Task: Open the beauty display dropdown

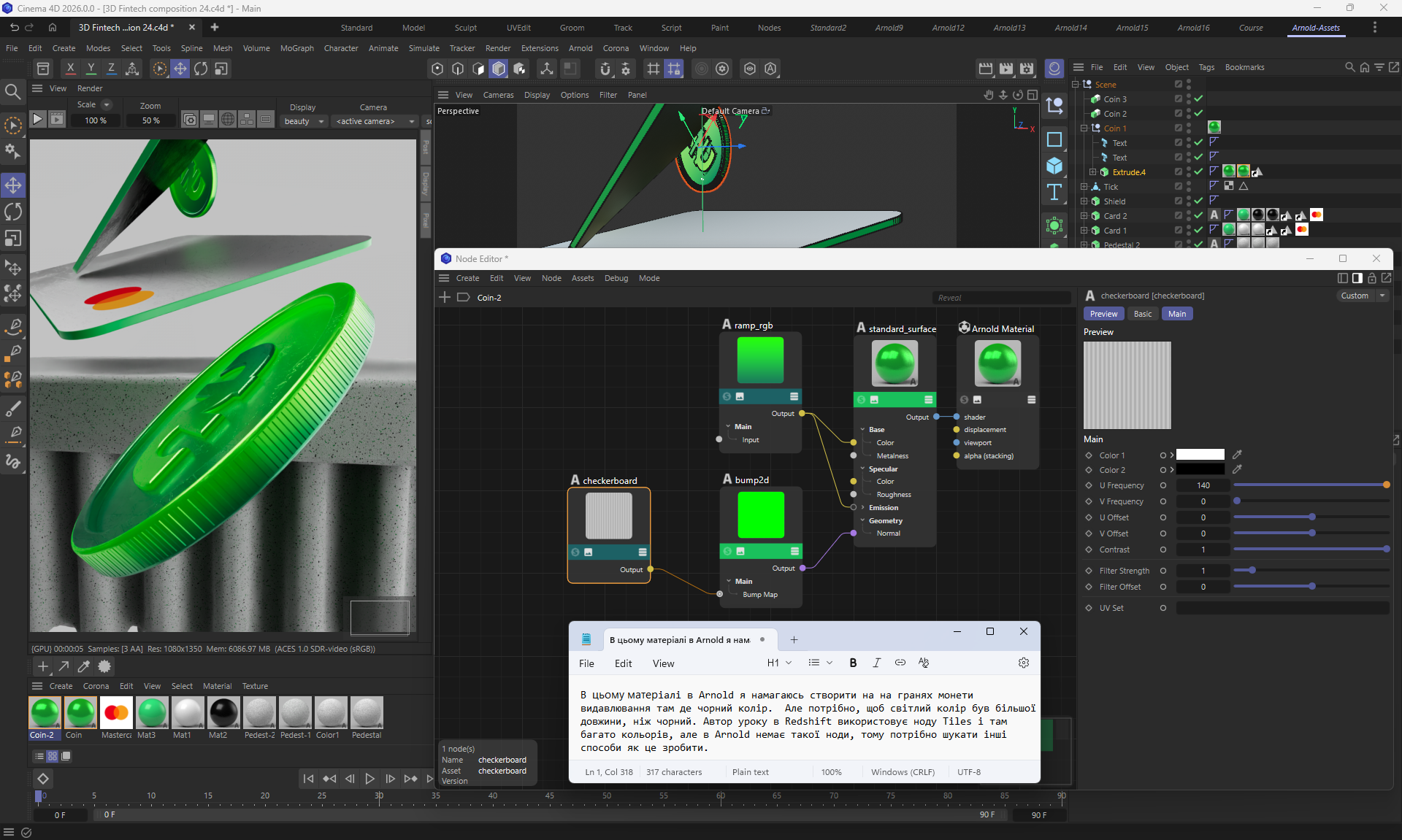Action: pos(304,121)
